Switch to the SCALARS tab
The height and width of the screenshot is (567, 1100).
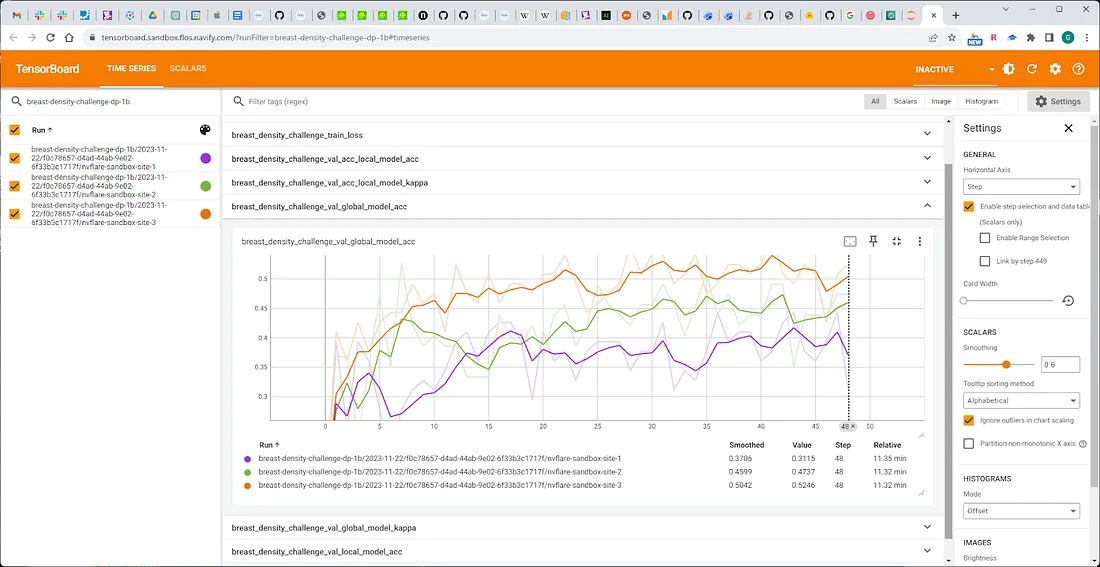coord(188,68)
